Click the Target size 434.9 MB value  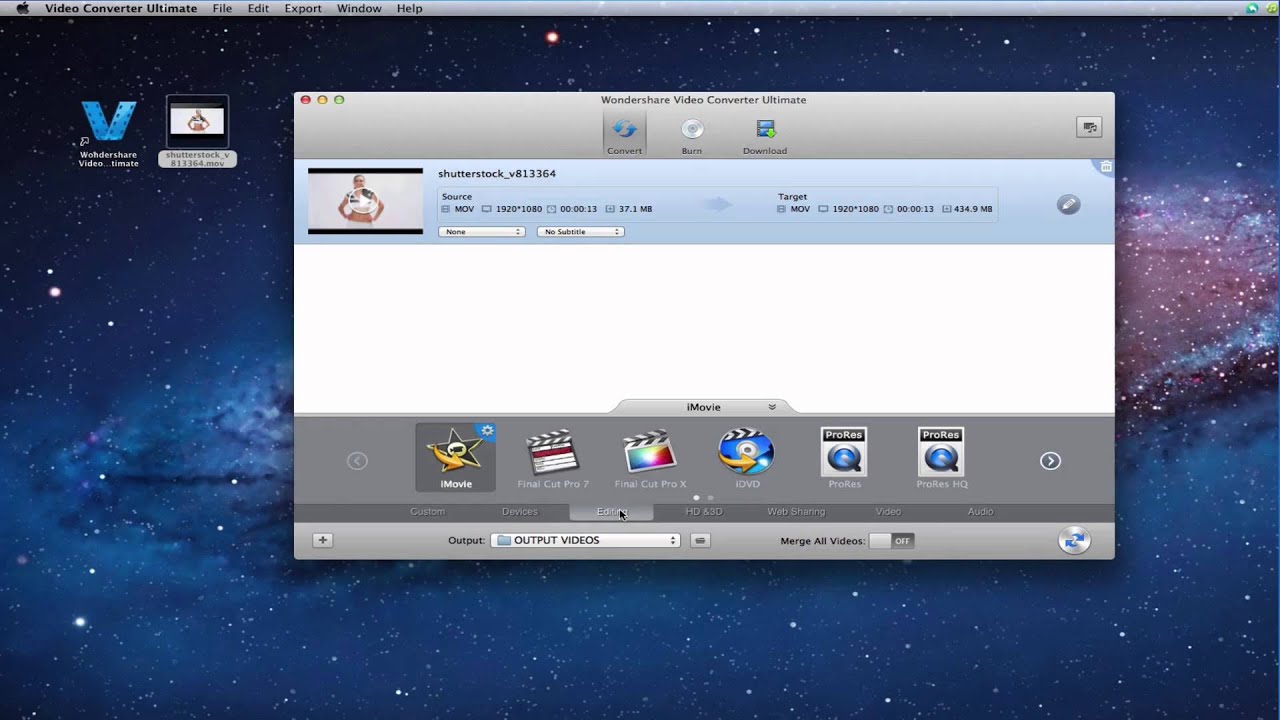coord(973,210)
